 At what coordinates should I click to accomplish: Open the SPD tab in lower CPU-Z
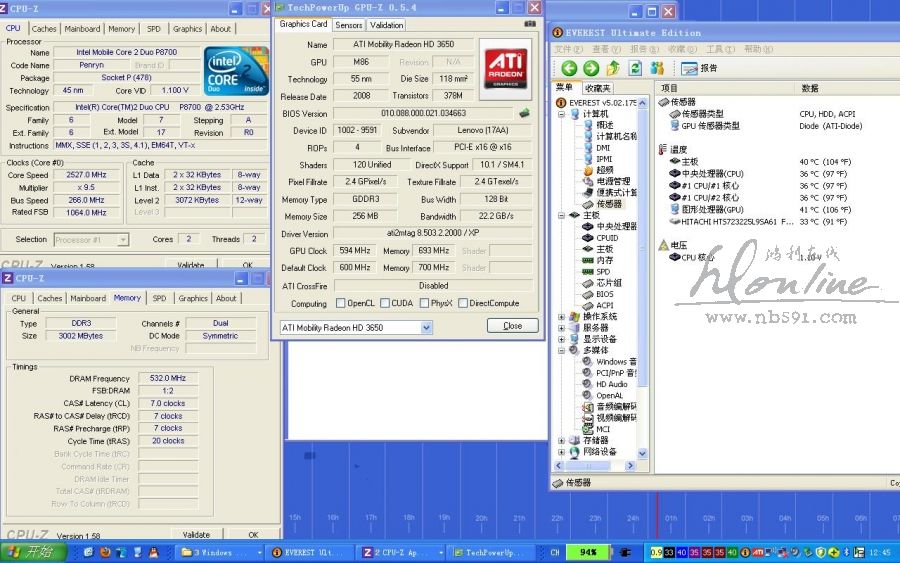click(159, 298)
